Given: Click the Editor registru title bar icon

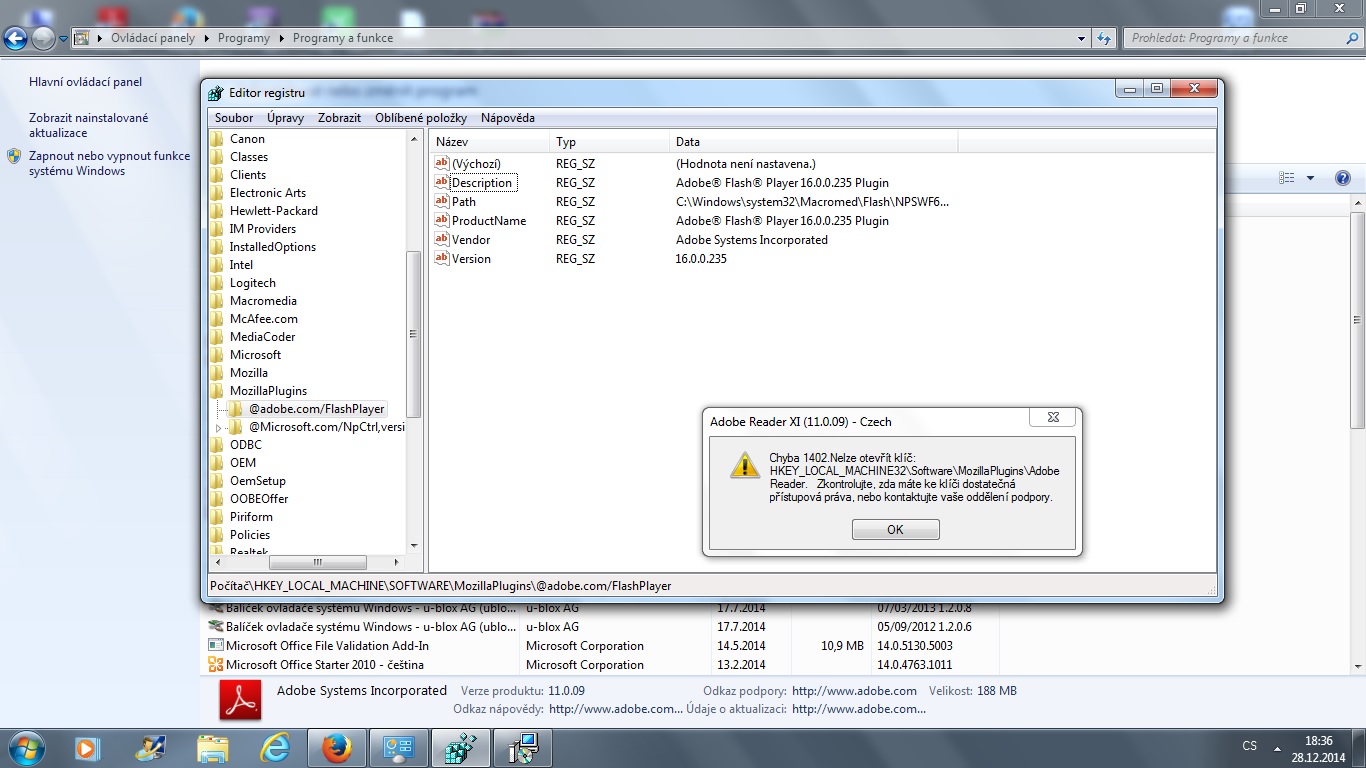Looking at the screenshot, I should [x=216, y=93].
